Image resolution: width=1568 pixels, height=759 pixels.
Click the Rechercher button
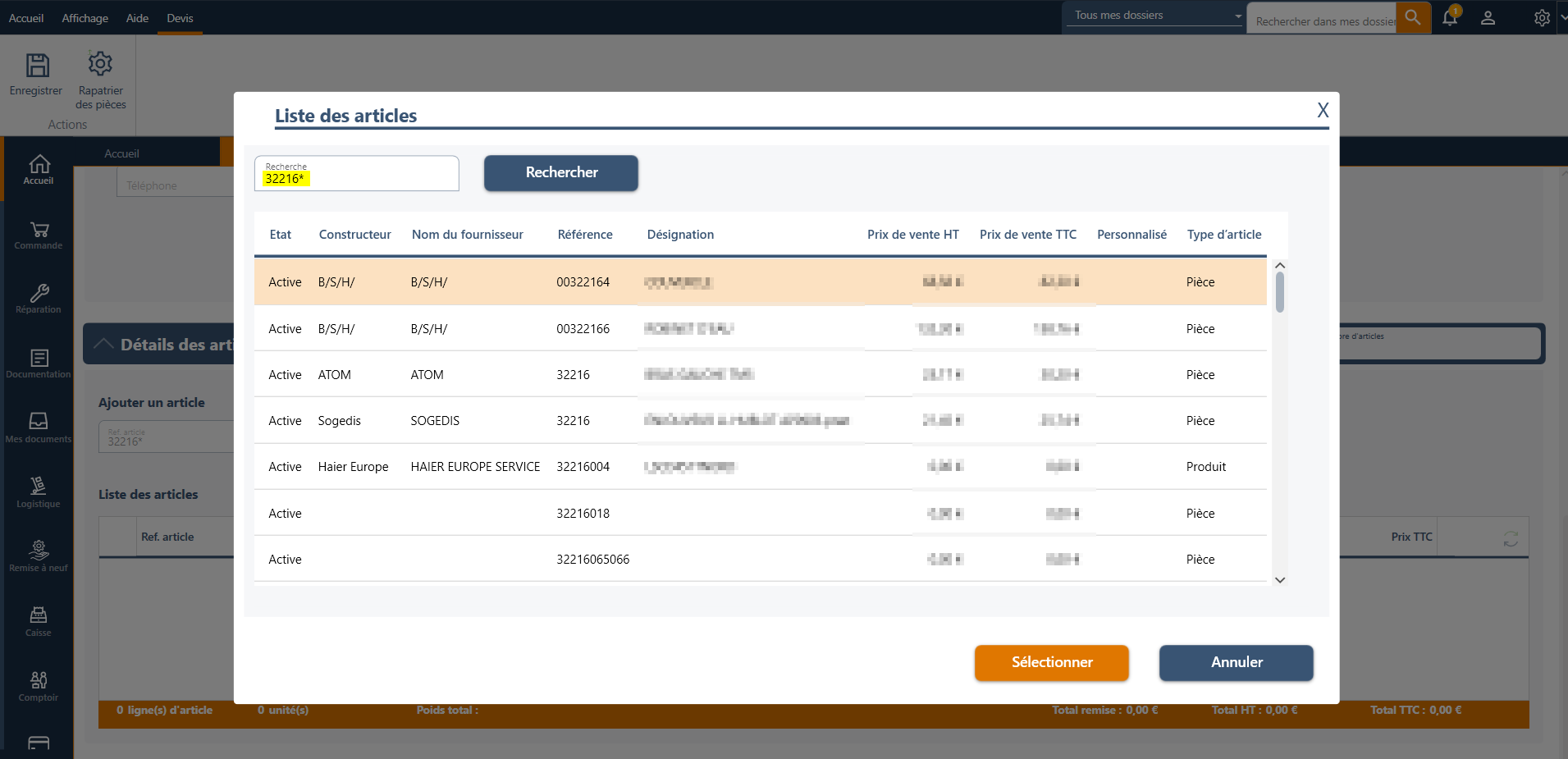561,173
